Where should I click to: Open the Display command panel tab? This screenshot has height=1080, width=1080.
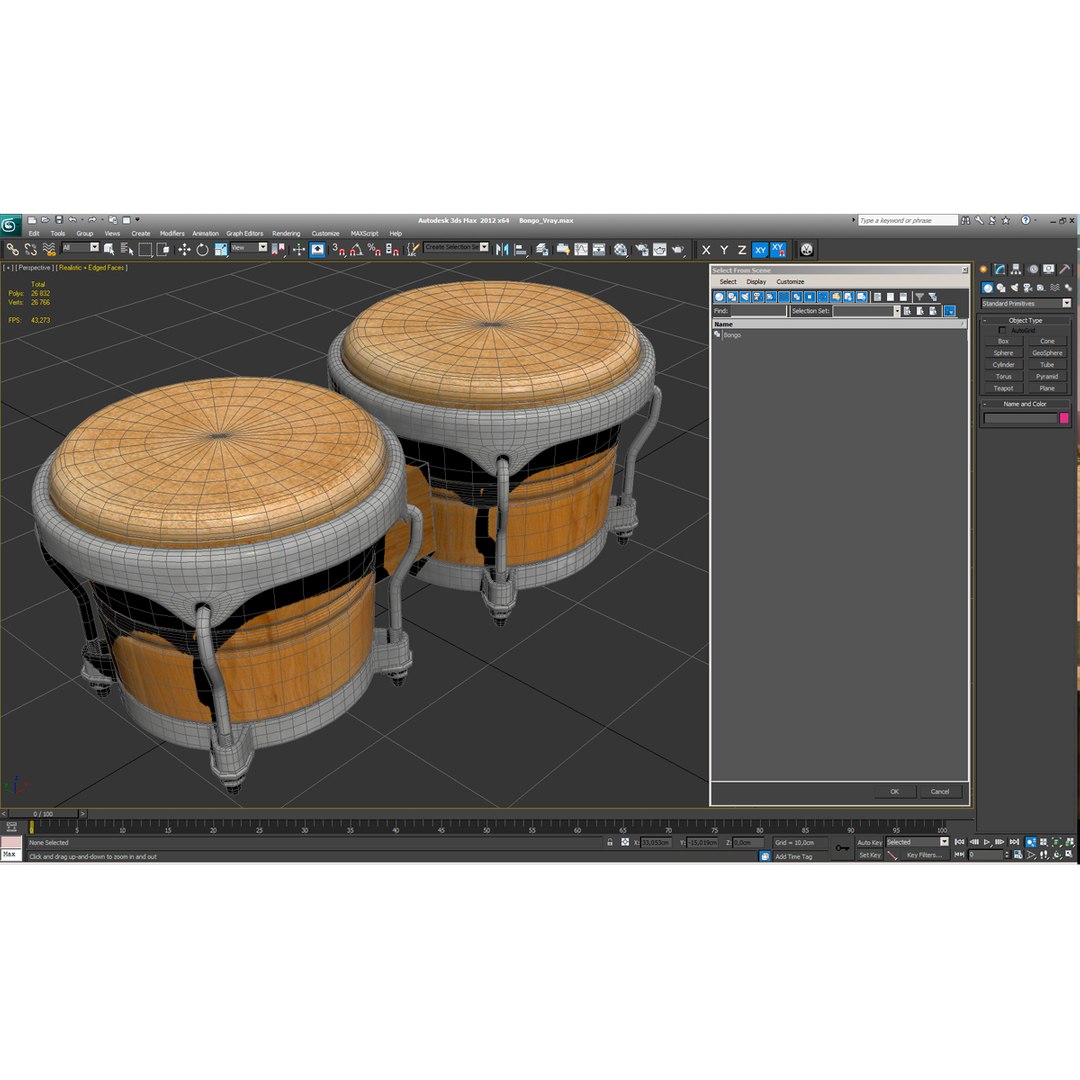click(1048, 269)
